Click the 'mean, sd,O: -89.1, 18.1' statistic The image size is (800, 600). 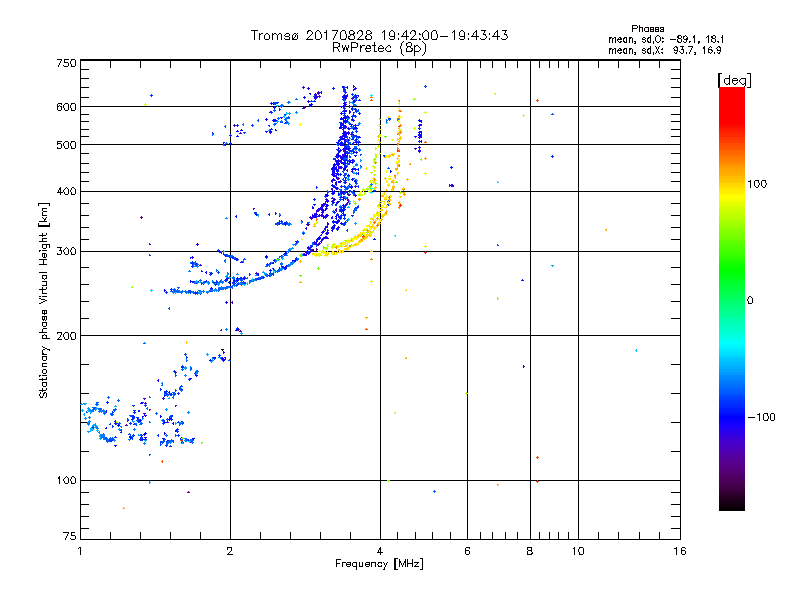665,39
